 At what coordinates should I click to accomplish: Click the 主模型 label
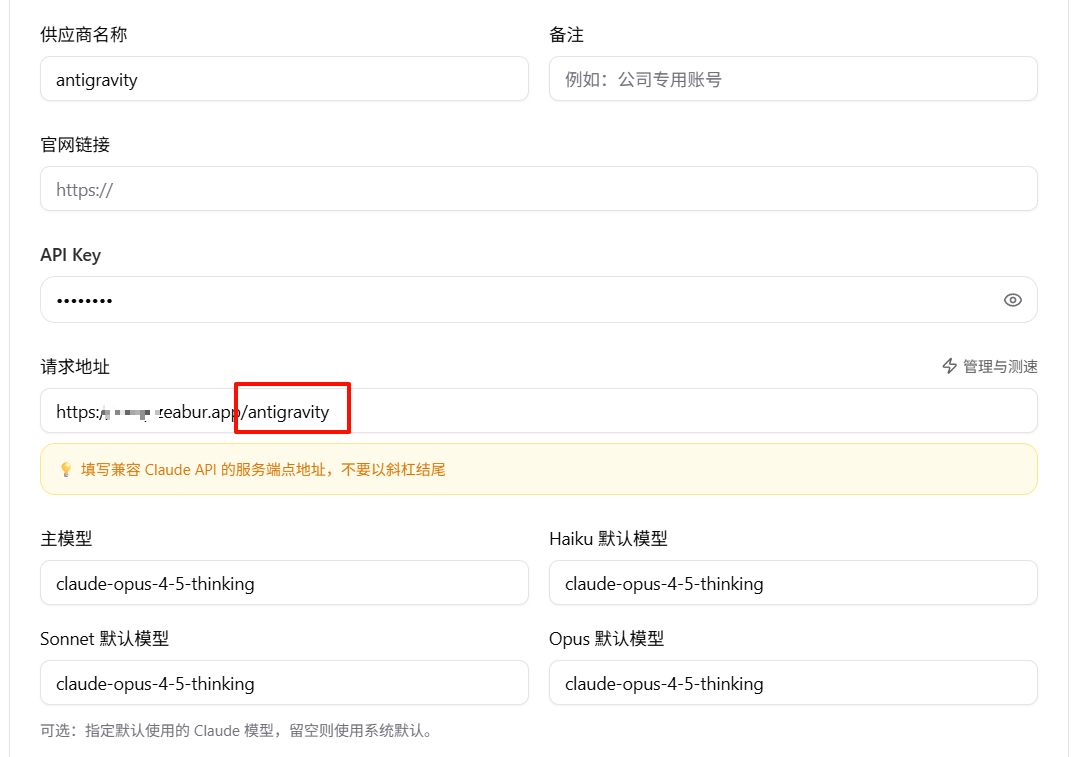tap(66, 538)
